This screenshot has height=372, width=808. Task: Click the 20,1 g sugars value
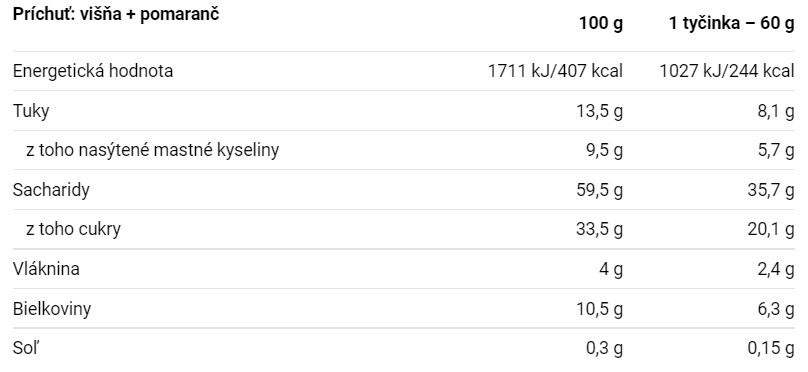click(x=771, y=229)
